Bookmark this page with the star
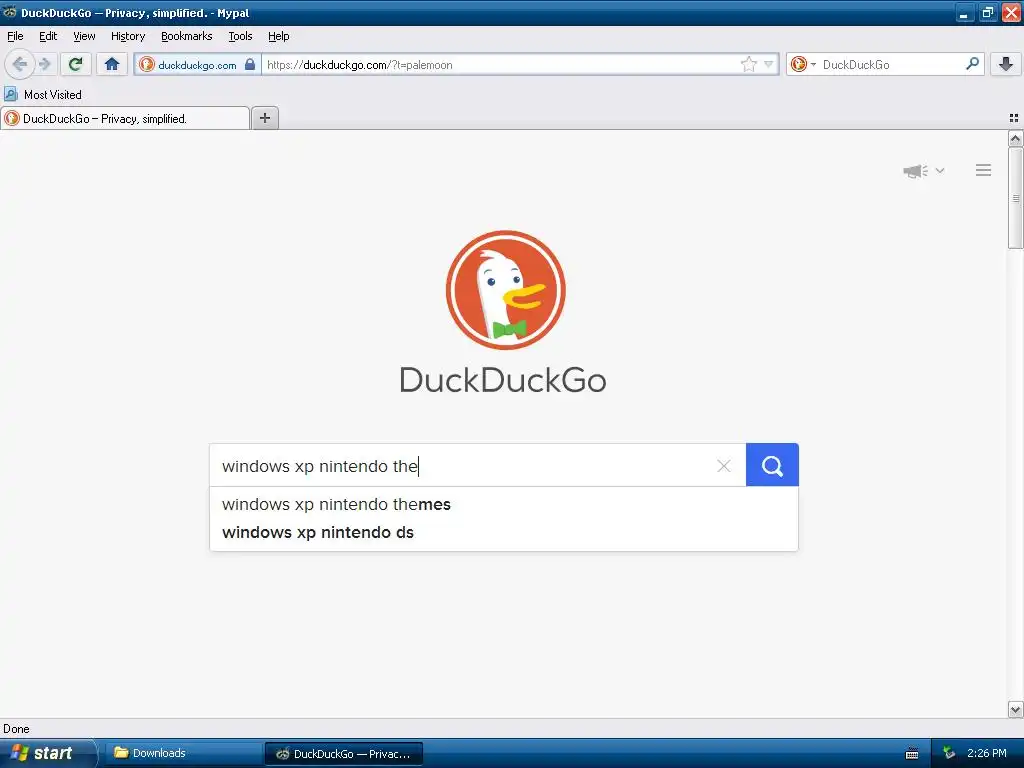 click(748, 64)
